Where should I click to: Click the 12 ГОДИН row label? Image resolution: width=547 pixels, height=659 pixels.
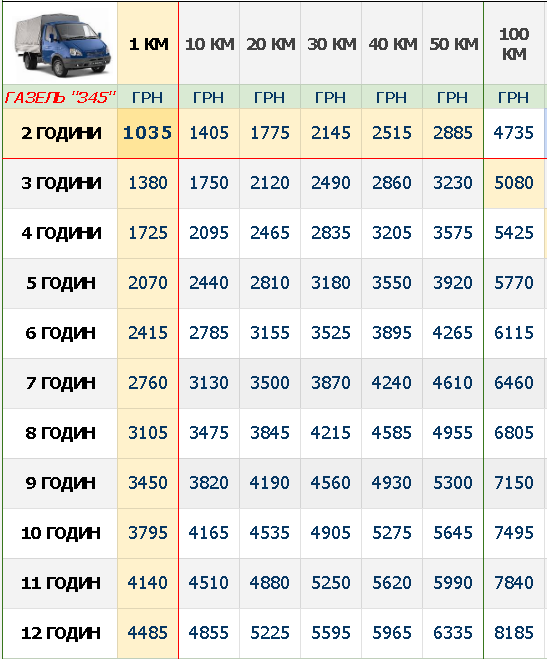point(61,633)
